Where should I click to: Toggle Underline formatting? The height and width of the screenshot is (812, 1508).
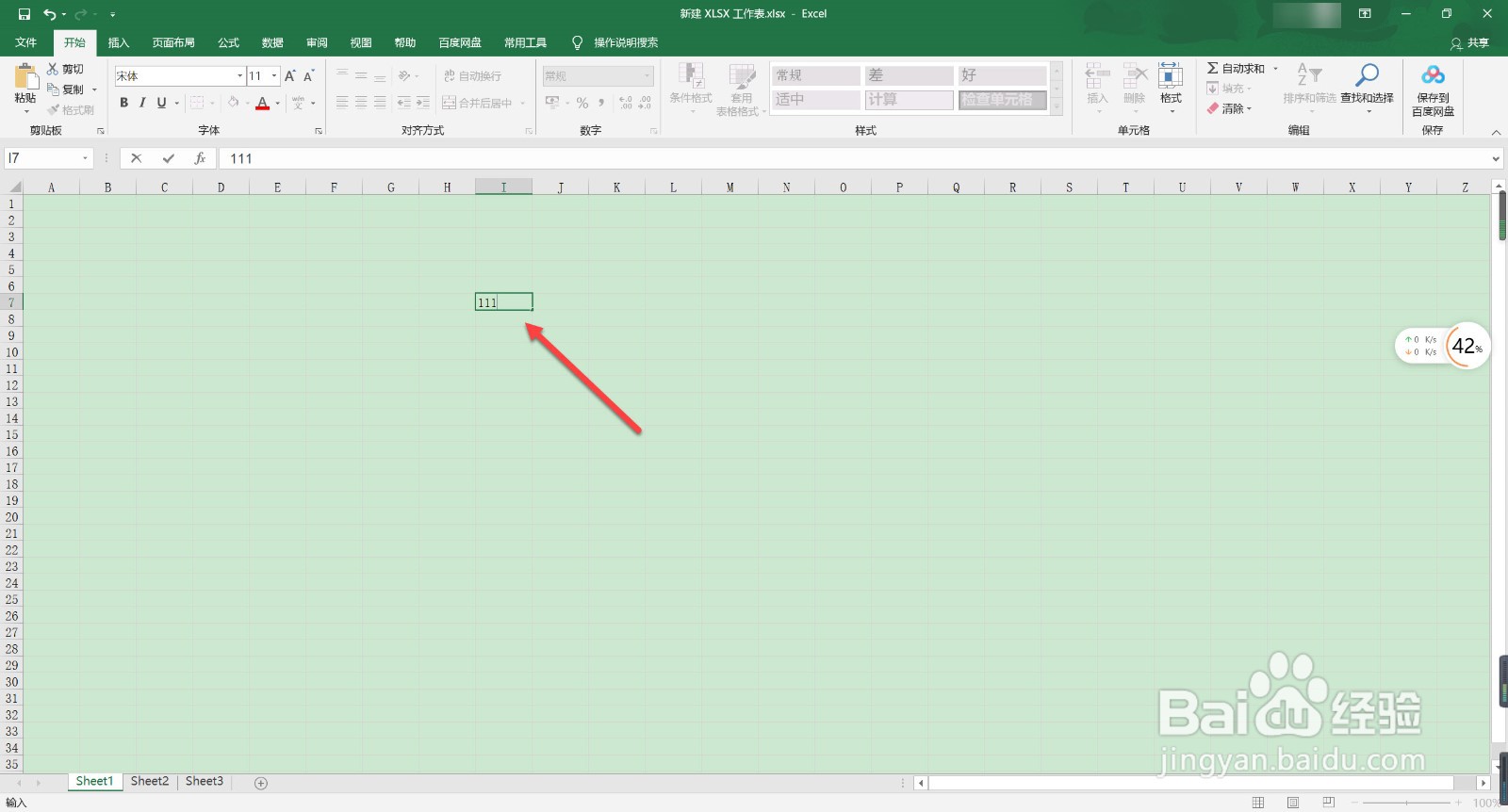[x=161, y=103]
